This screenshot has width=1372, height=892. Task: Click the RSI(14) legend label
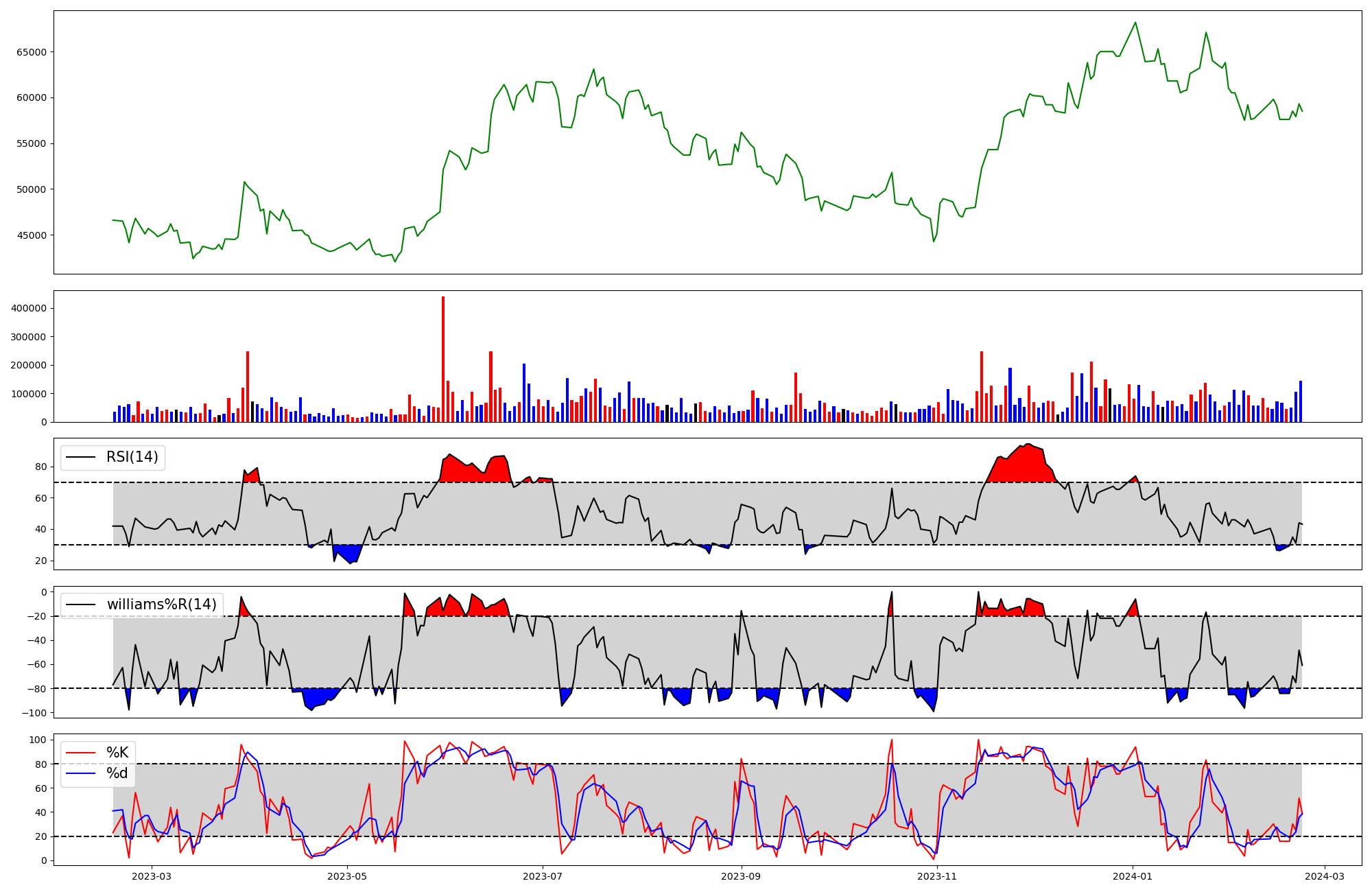click(x=132, y=457)
